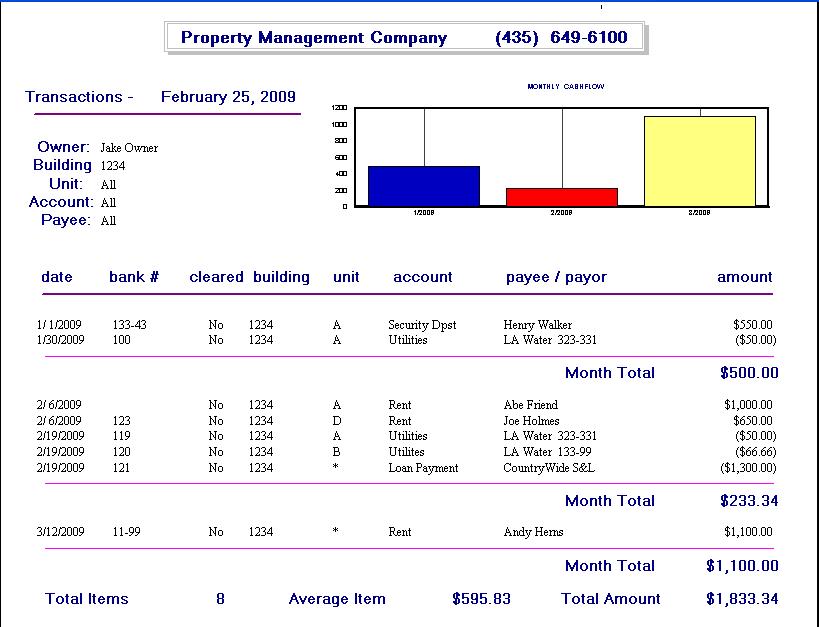Click the 'payee / payor' column header
The height and width of the screenshot is (627, 819).
click(x=556, y=277)
